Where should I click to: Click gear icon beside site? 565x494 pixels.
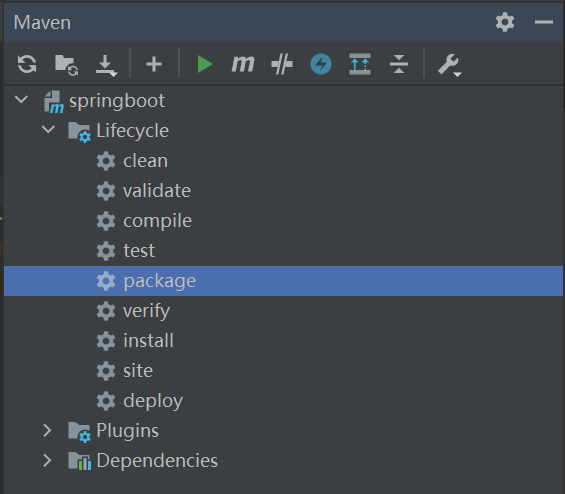tap(106, 371)
